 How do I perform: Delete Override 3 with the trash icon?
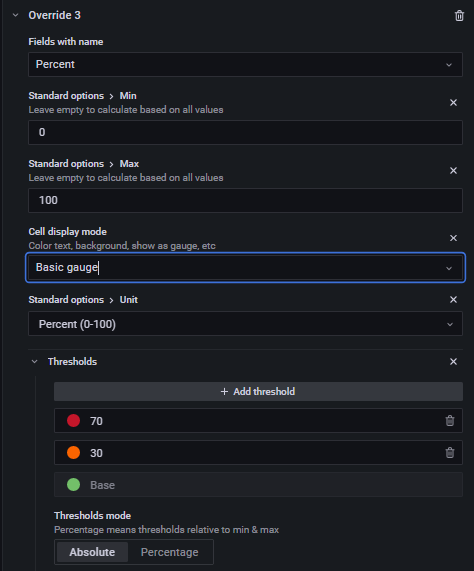click(x=459, y=16)
